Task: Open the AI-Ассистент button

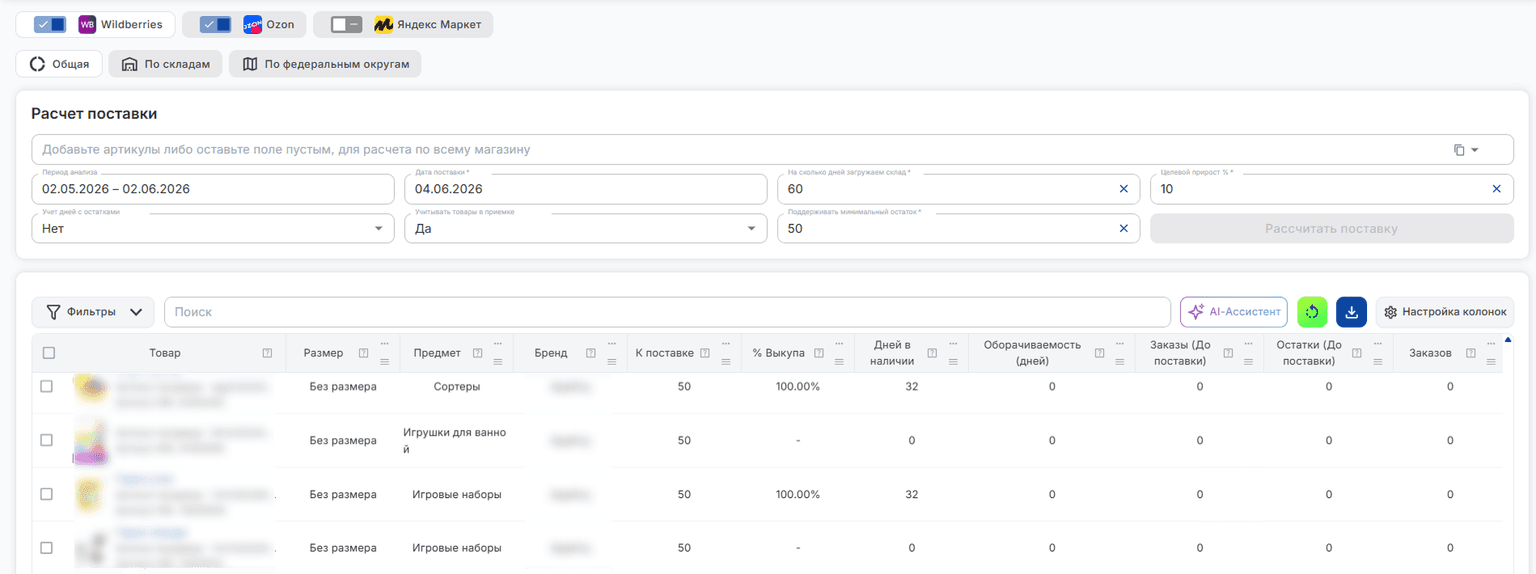Action: pyautogui.click(x=1234, y=312)
